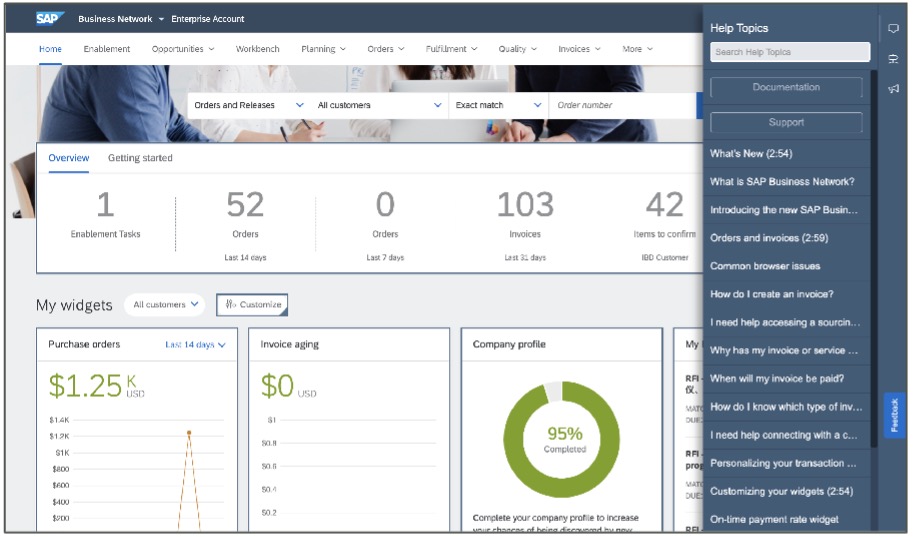The width and height of the screenshot is (913, 537).
Task: Open the Opportunities menu
Action: coord(183,49)
